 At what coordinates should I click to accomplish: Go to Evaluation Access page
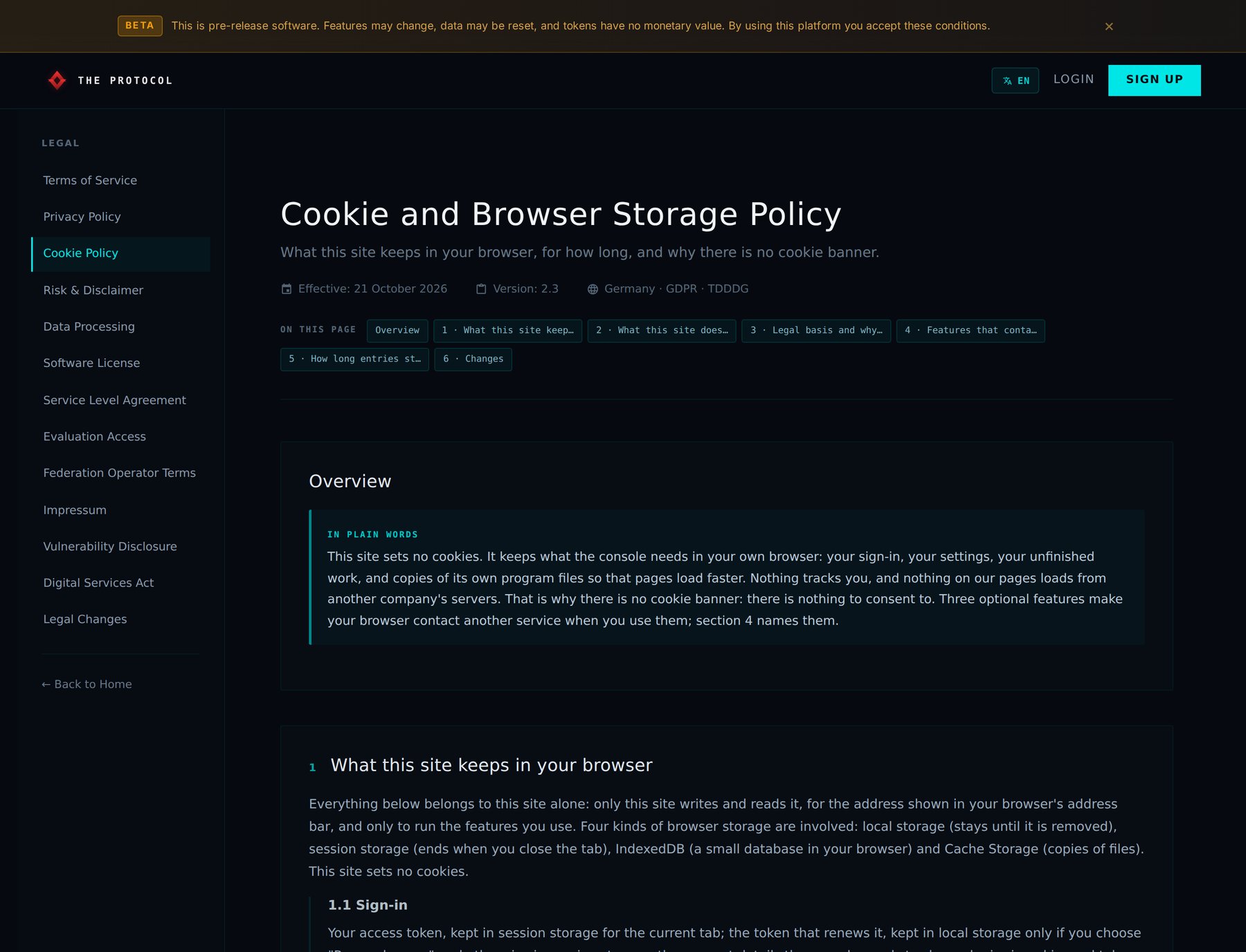pos(121,436)
